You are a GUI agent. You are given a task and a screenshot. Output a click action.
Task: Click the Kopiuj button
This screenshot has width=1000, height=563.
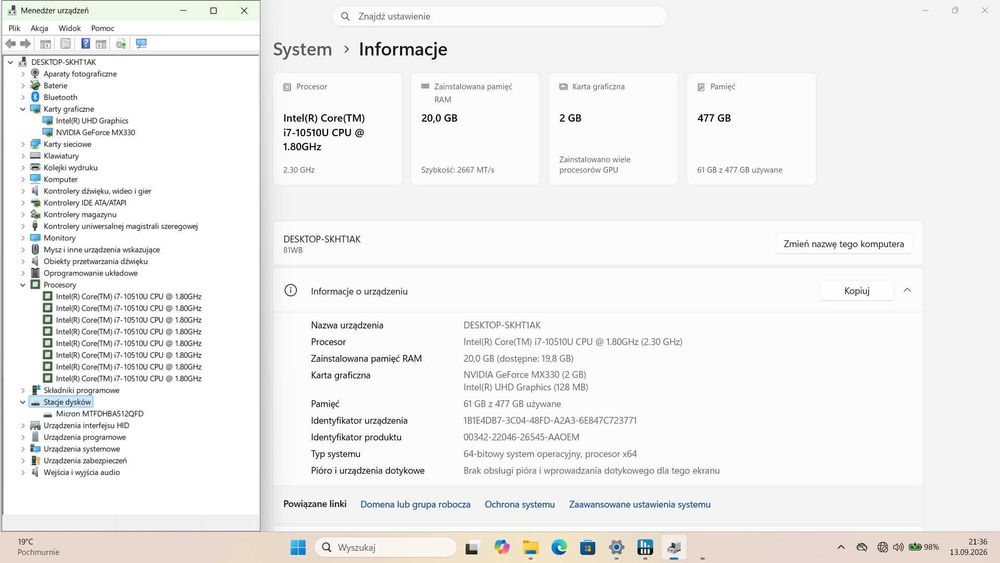click(857, 291)
